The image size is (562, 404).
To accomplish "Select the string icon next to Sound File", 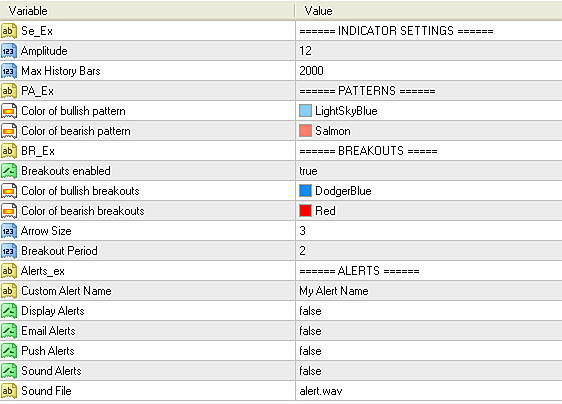I will [x=9, y=391].
